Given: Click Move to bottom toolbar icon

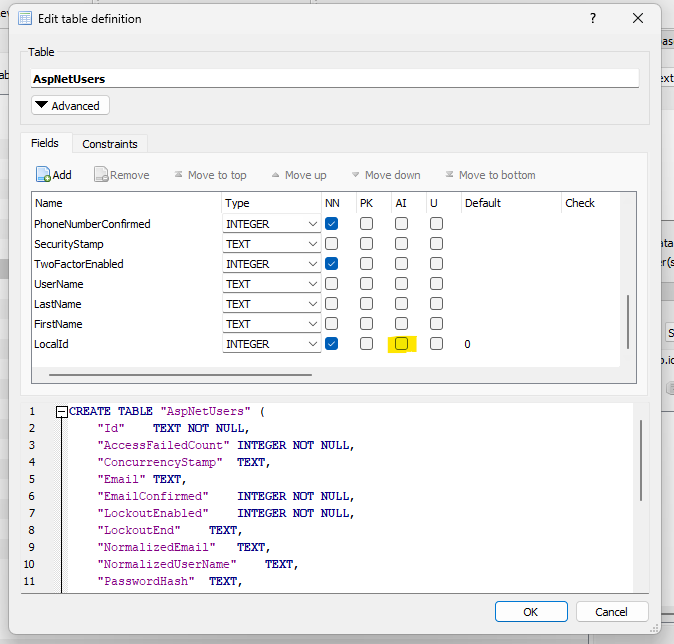Looking at the screenshot, I should pos(450,175).
